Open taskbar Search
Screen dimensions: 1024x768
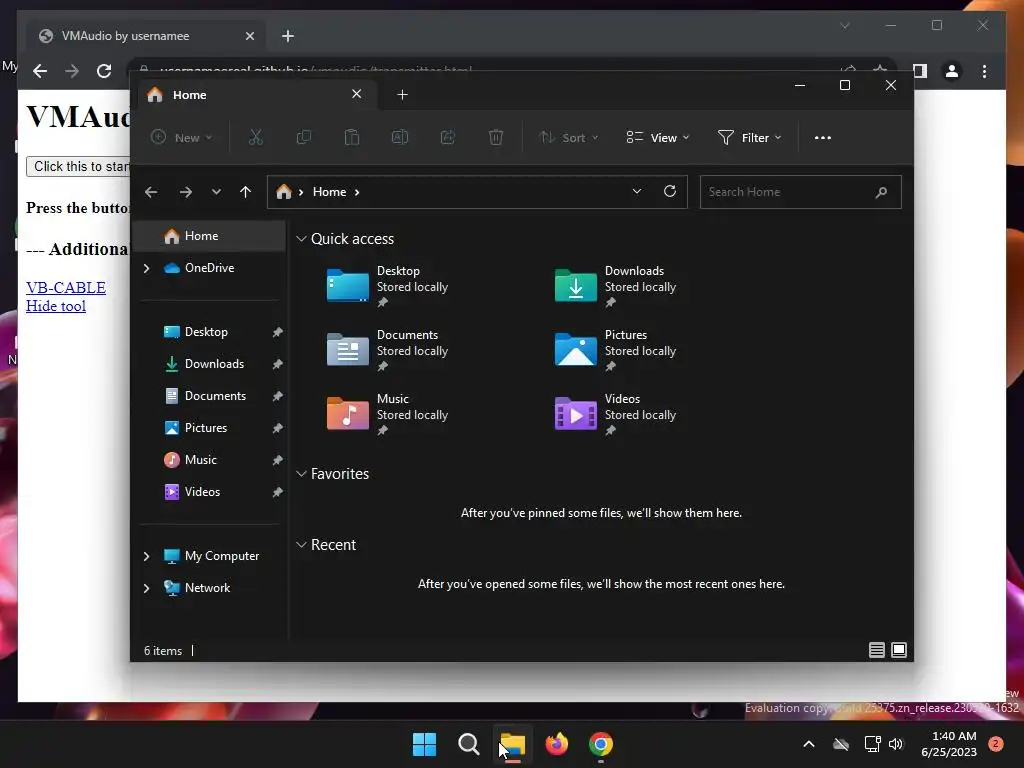click(x=469, y=744)
